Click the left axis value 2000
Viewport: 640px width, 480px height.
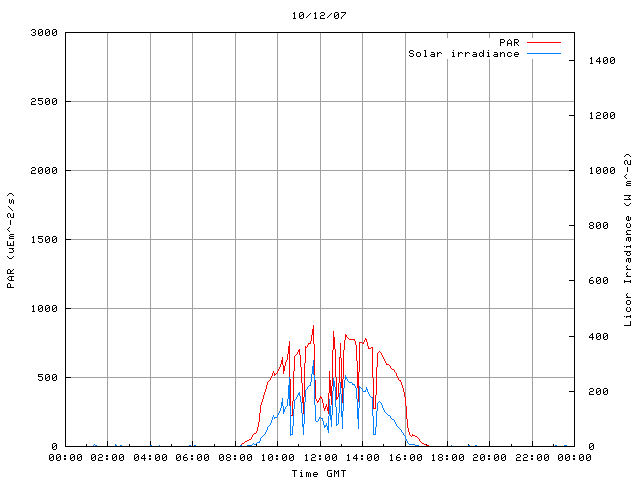tap(44, 171)
